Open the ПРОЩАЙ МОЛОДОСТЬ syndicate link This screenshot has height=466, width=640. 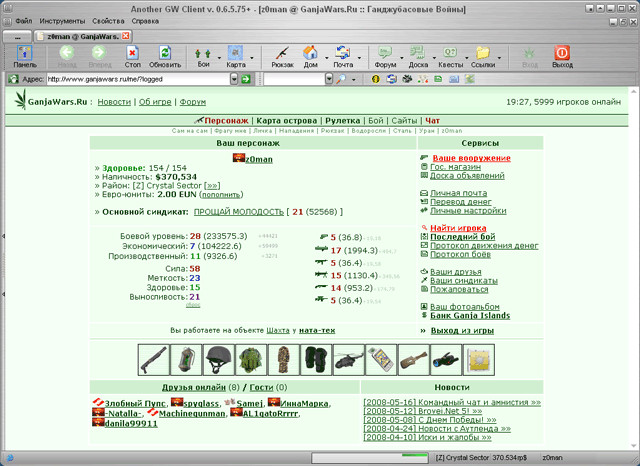click(238, 212)
